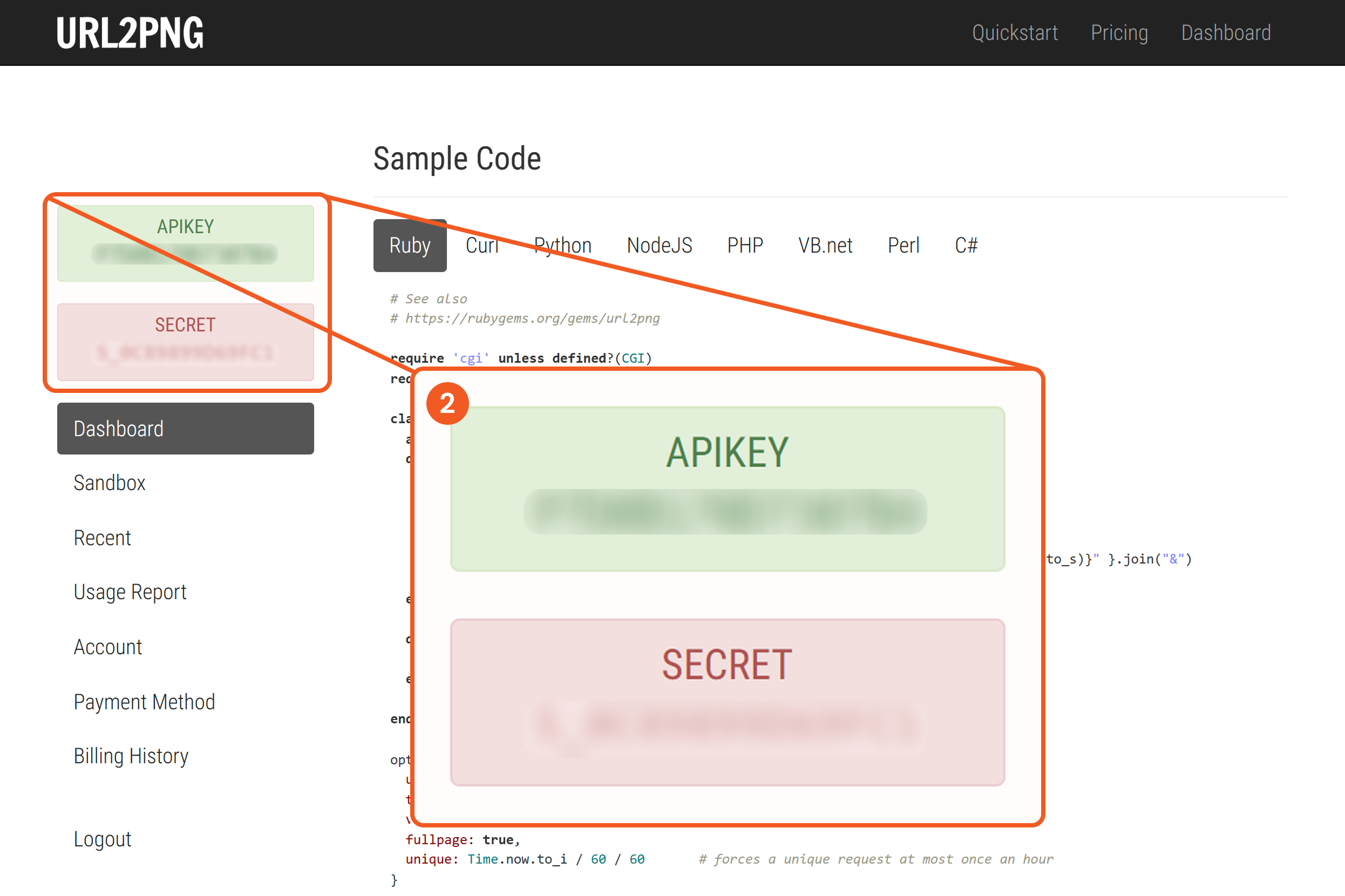This screenshot has height=896, width=1345.
Task: Open the Payment Method page
Action: click(x=144, y=702)
